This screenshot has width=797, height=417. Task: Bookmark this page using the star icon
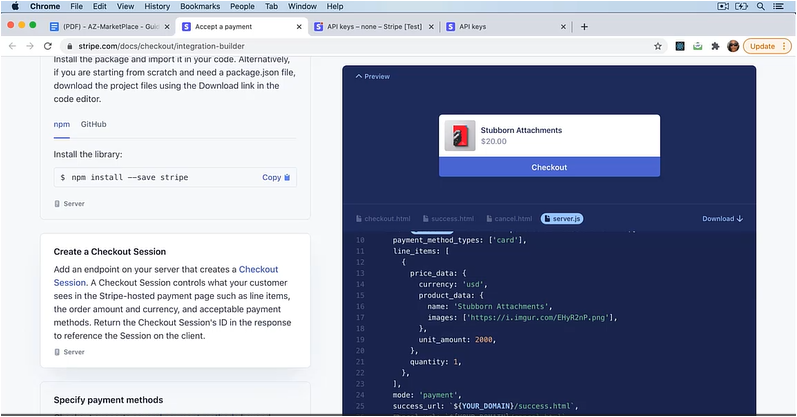(658, 46)
